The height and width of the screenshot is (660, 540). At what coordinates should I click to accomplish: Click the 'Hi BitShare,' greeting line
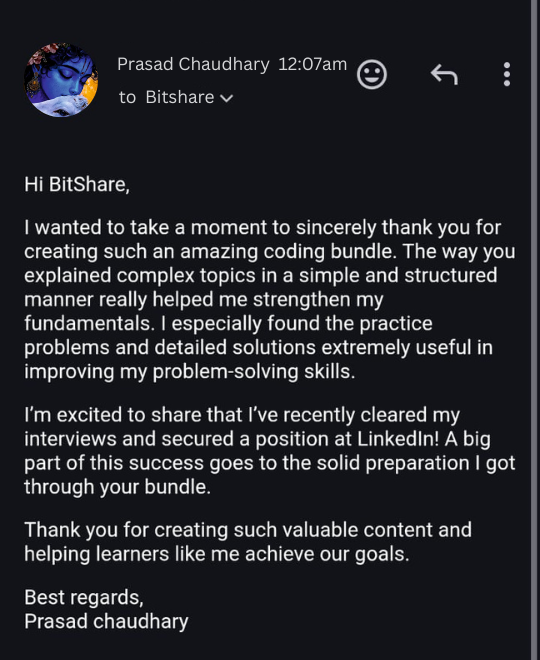point(77,184)
